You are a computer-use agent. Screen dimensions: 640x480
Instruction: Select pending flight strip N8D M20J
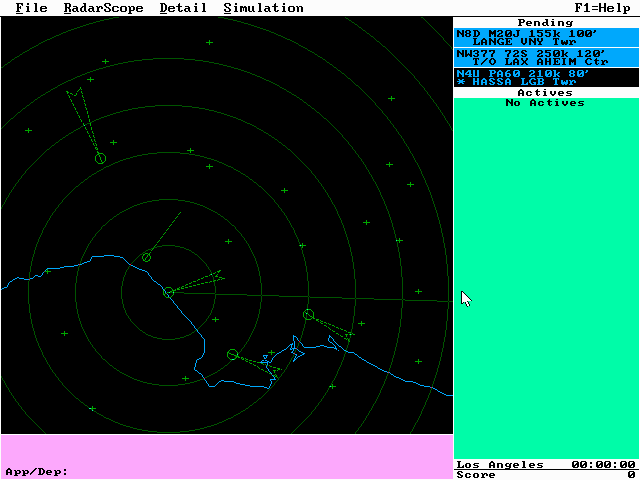(x=545, y=37)
